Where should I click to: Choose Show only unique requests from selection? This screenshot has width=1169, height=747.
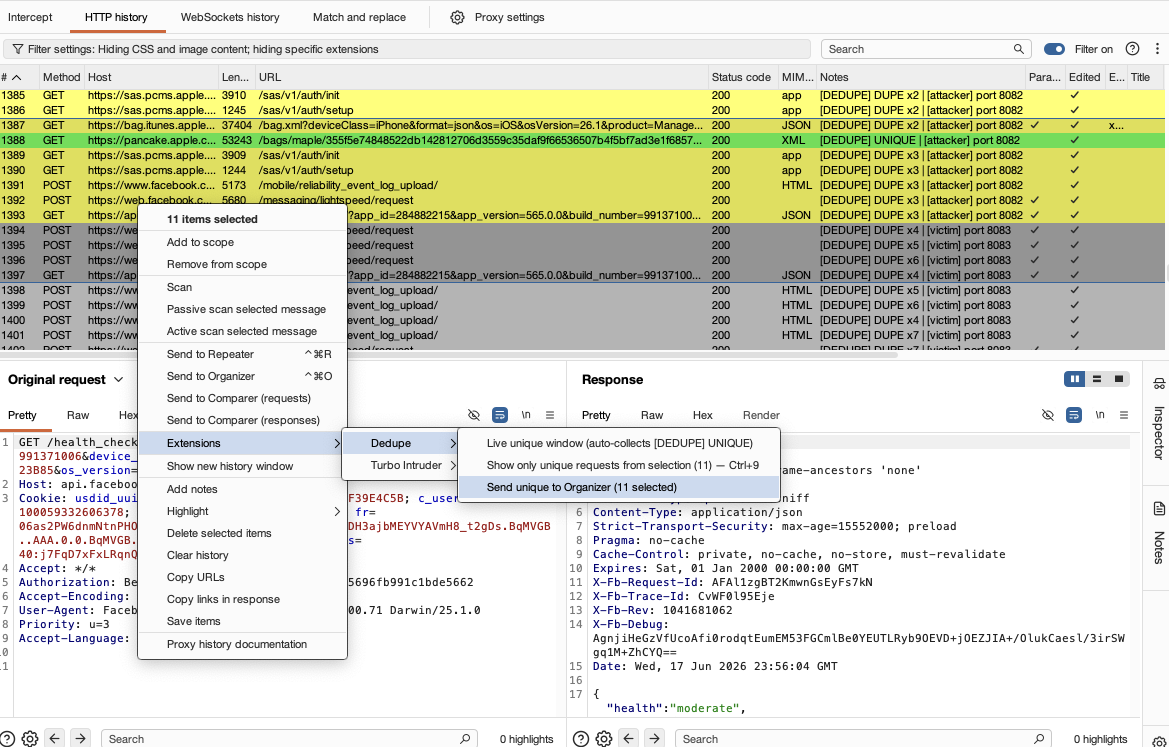(x=619, y=465)
